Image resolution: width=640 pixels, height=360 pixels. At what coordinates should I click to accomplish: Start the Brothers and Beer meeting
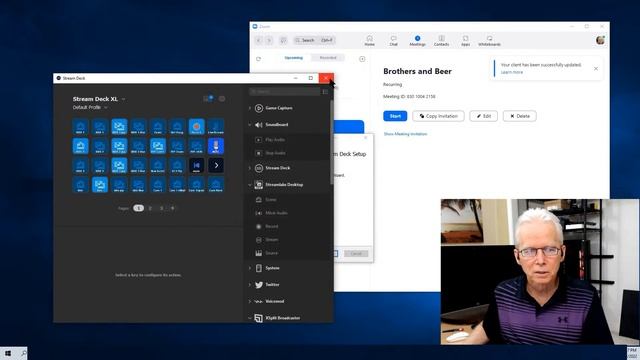coord(395,116)
